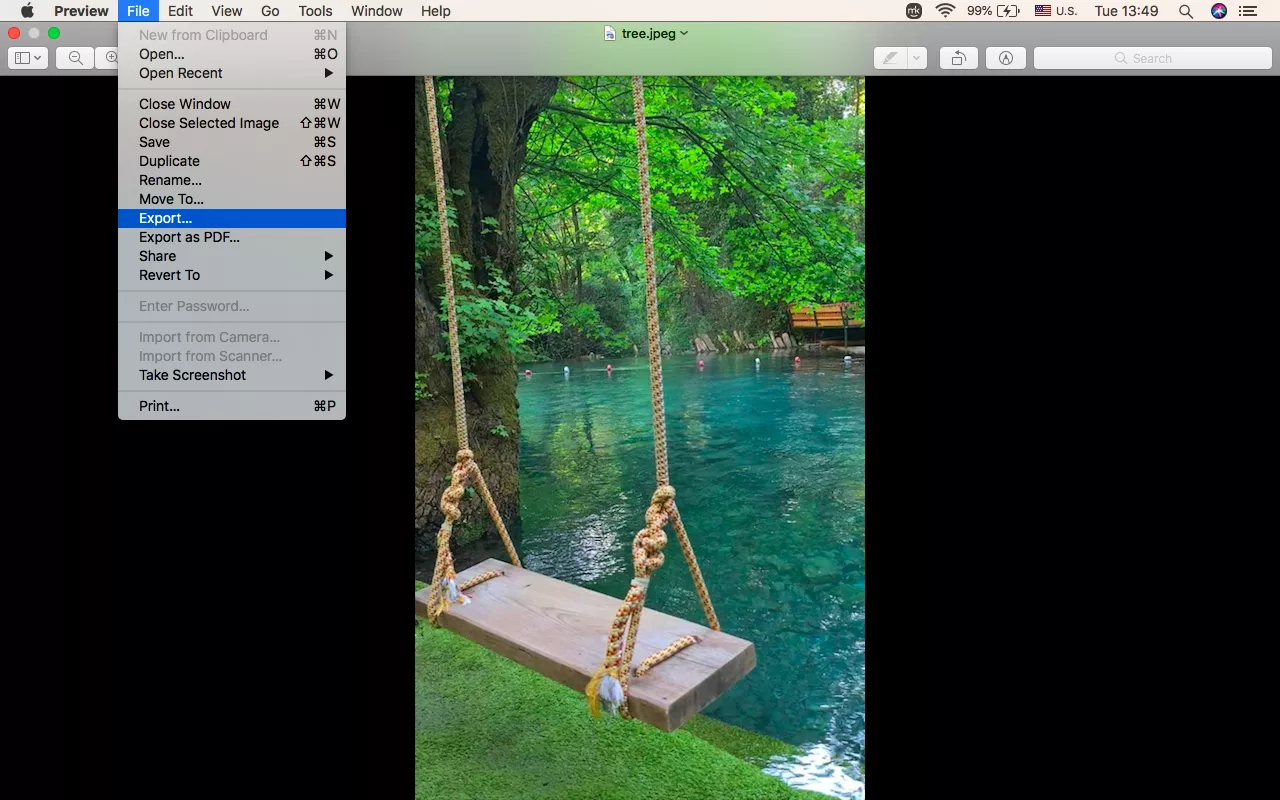1280x800 pixels.
Task: Open the Apple menu
Action: coord(27,11)
